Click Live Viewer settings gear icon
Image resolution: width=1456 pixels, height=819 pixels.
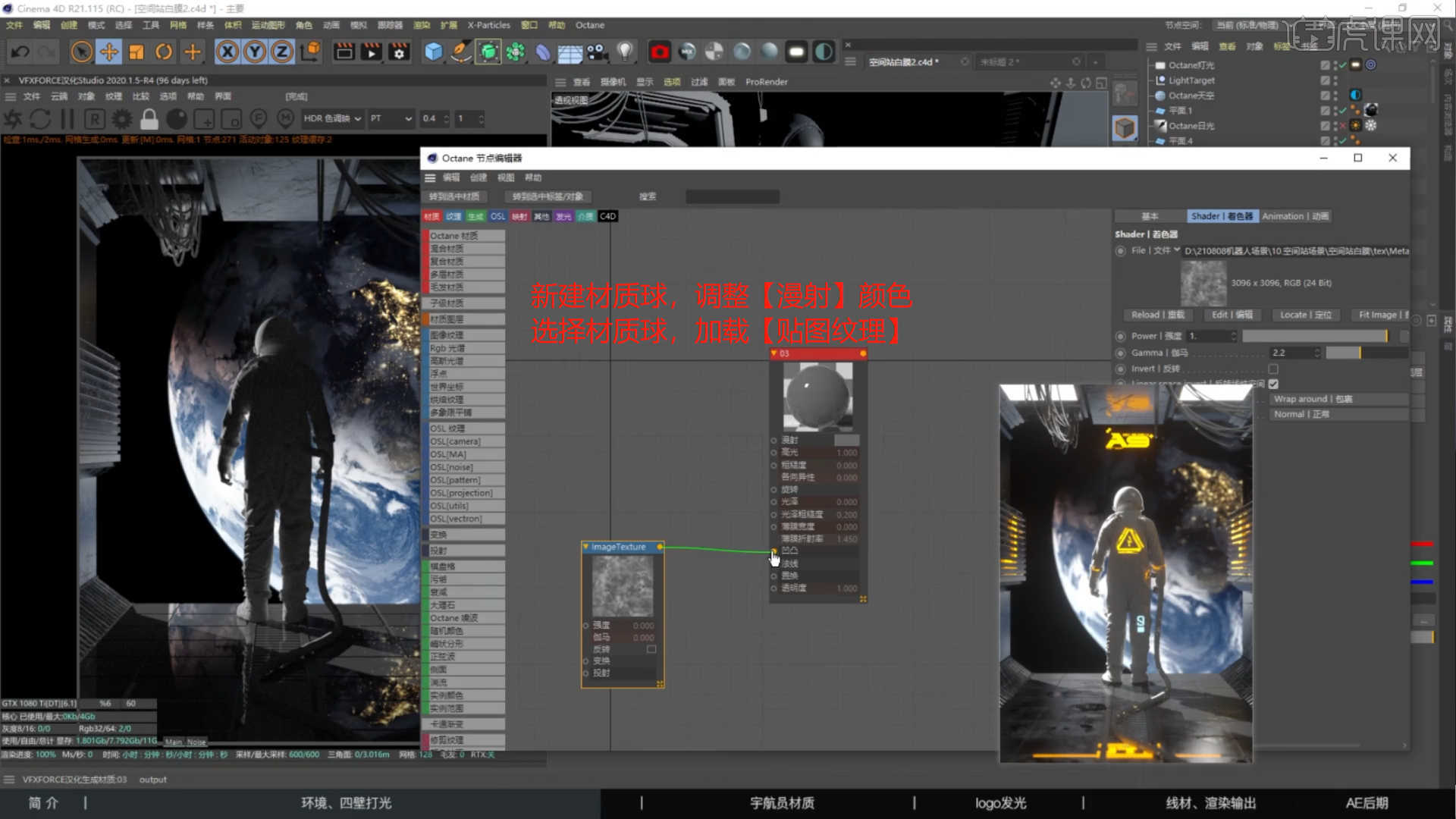(121, 119)
